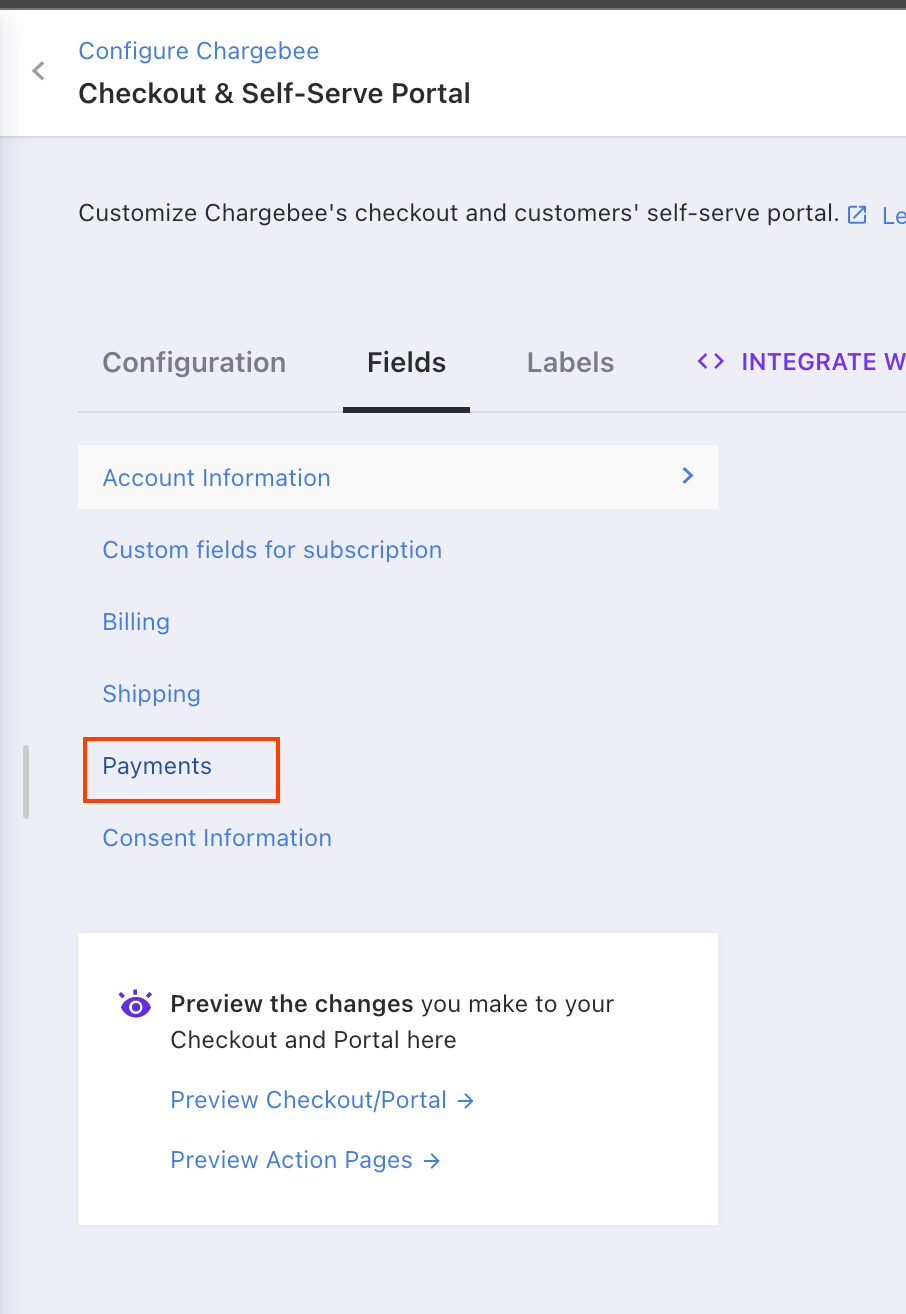
Task: Switch to the Configuration tab
Action: 194,362
